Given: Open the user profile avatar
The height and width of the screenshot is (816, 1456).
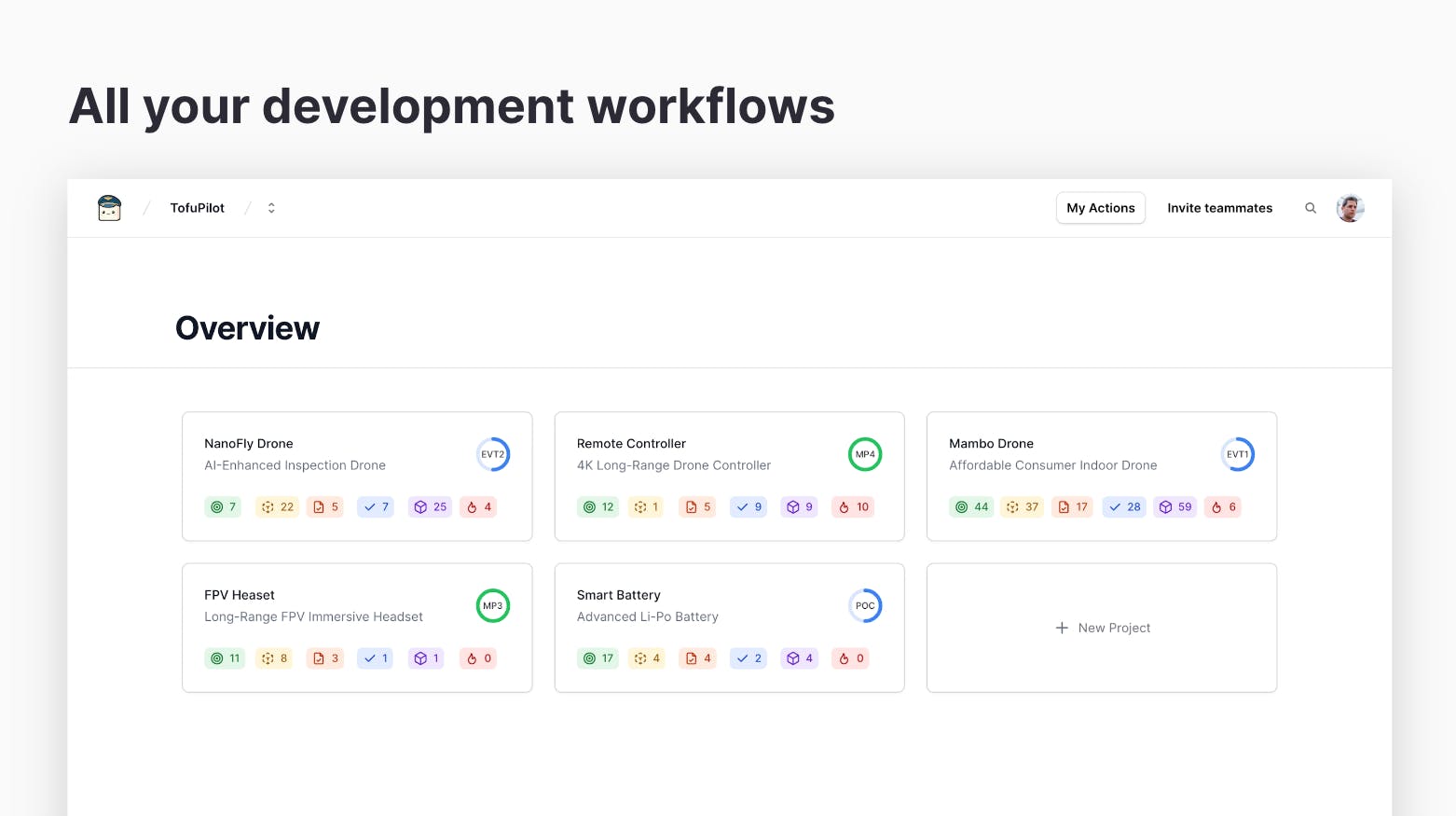Looking at the screenshot, I should (x=1350, y=208).
